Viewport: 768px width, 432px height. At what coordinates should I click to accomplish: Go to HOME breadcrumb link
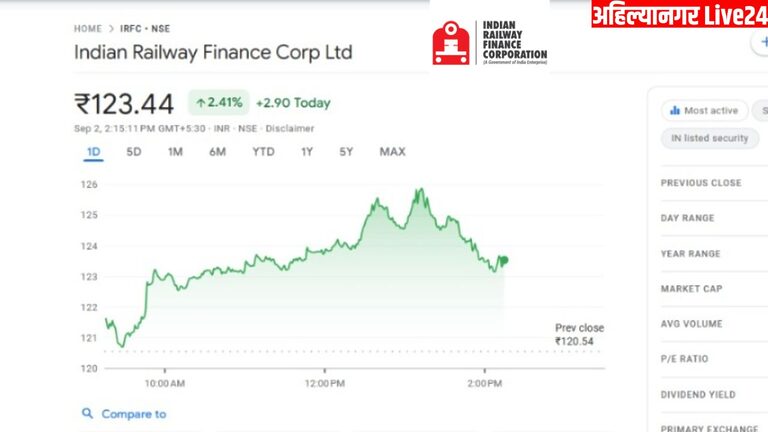pos(87,29)
